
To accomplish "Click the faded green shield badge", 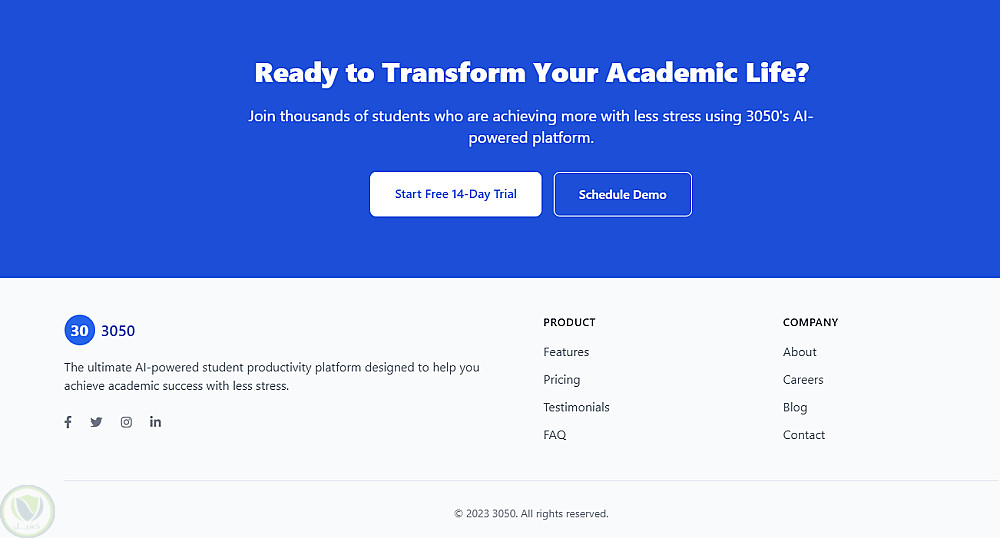I will [x=27, y=512].
